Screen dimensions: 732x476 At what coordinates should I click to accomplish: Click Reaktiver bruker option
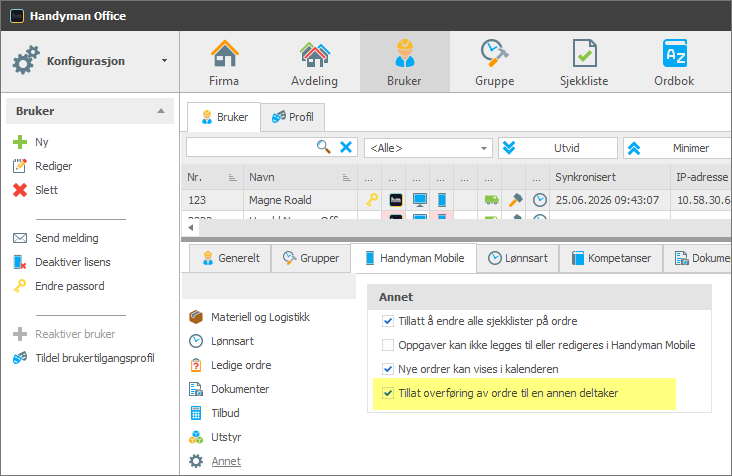(x=64, y=334)
